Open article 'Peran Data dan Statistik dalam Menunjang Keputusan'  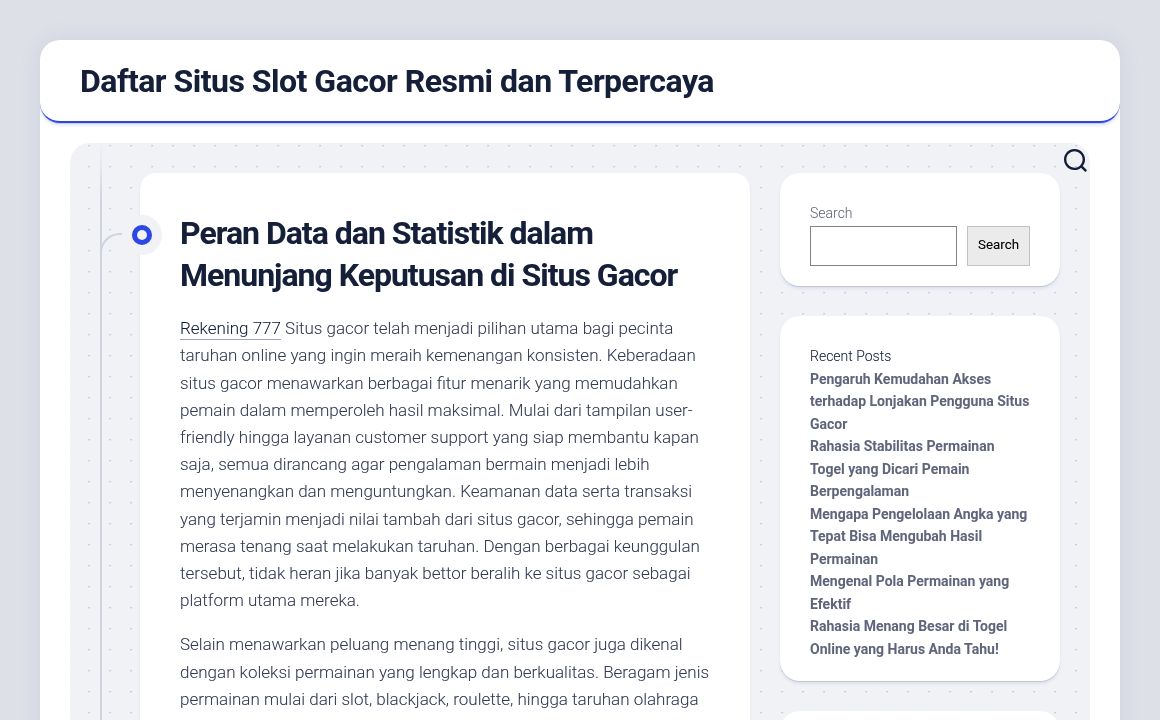[429, 254]
